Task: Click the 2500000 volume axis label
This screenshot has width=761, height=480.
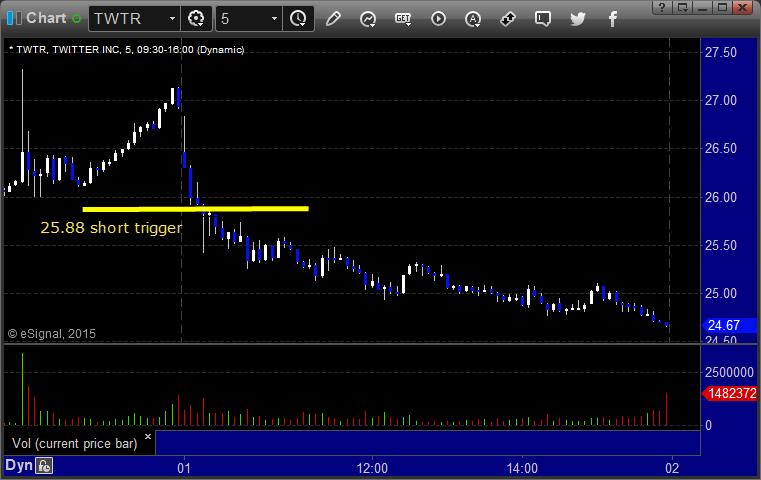Action: pos(729,372)
